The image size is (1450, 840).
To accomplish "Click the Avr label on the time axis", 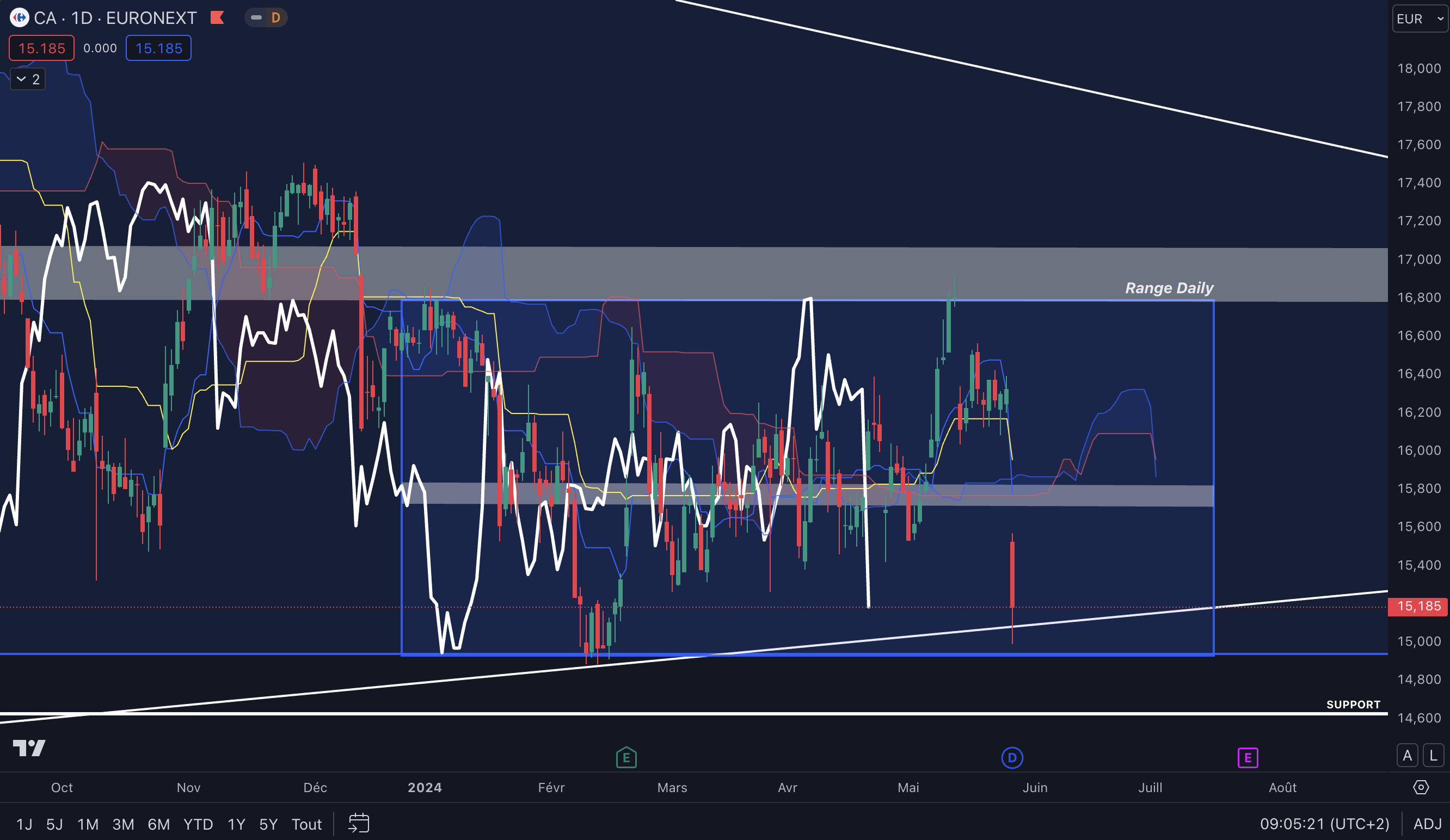I will tap(788, 788).
